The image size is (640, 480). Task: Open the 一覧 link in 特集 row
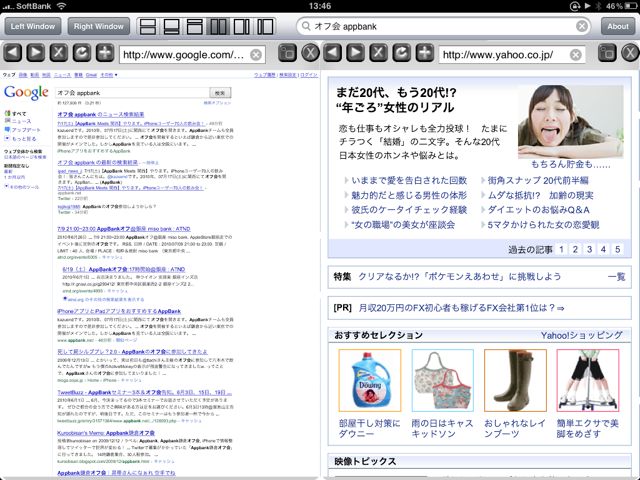(x=616, y=277)
